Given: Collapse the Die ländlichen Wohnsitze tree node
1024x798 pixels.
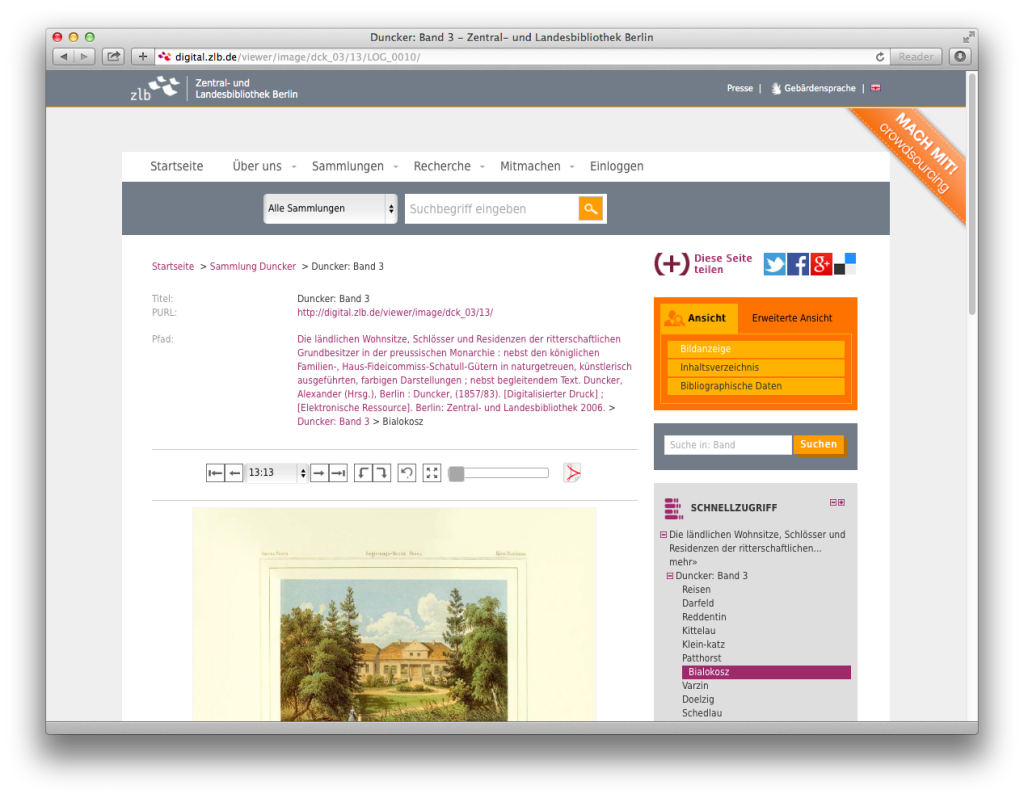Looking at the screenshot, I should 664,535.
